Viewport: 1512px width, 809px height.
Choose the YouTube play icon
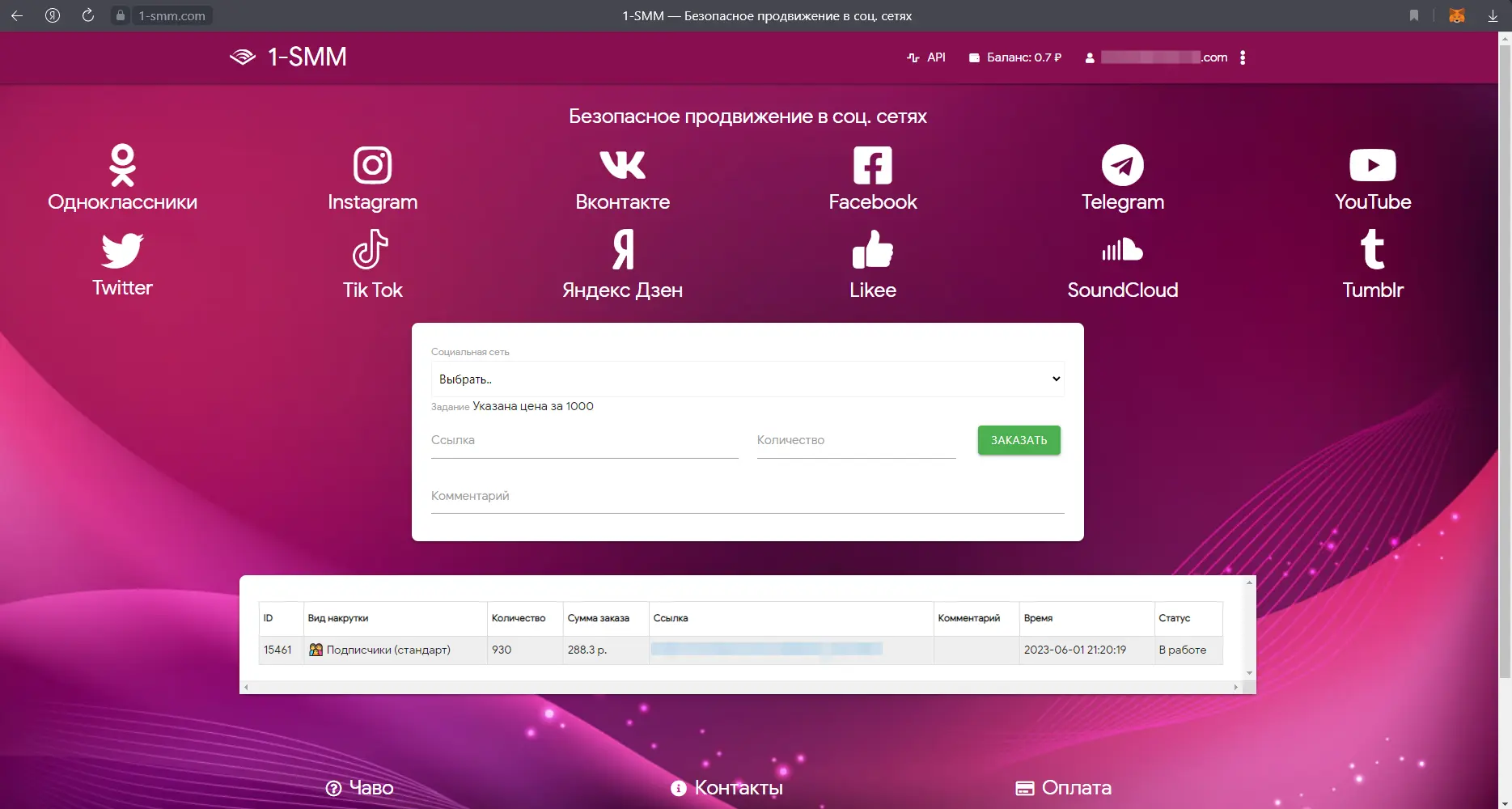tap(1372, 165)
